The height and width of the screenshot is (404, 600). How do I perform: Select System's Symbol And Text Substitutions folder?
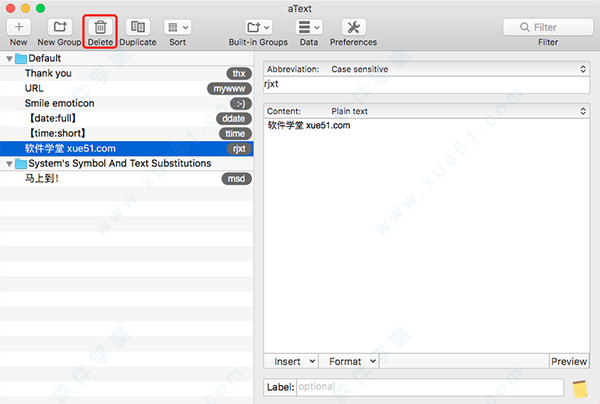(126, 163)
